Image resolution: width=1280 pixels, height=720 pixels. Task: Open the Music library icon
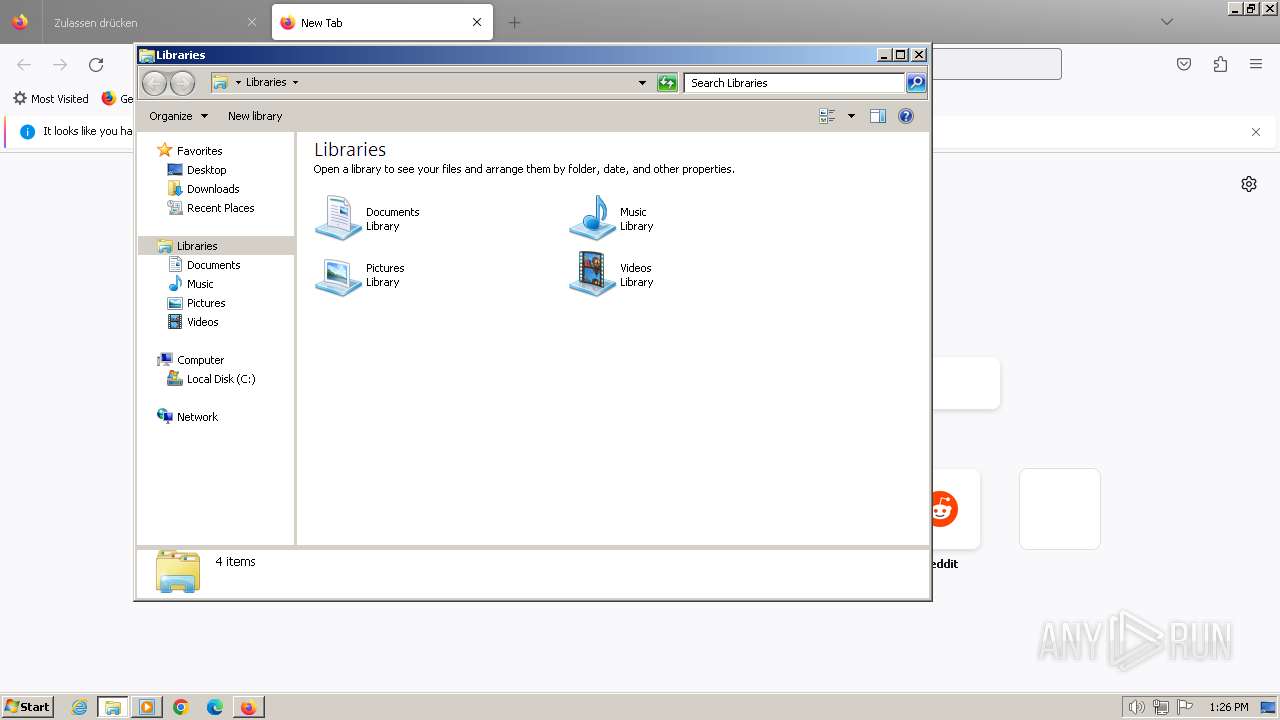pyautogui.click(x=592, y=218)
